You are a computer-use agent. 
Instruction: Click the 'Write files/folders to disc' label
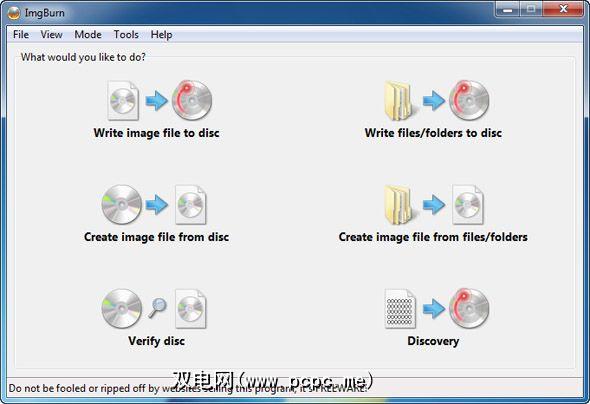[x=433, y=133]
